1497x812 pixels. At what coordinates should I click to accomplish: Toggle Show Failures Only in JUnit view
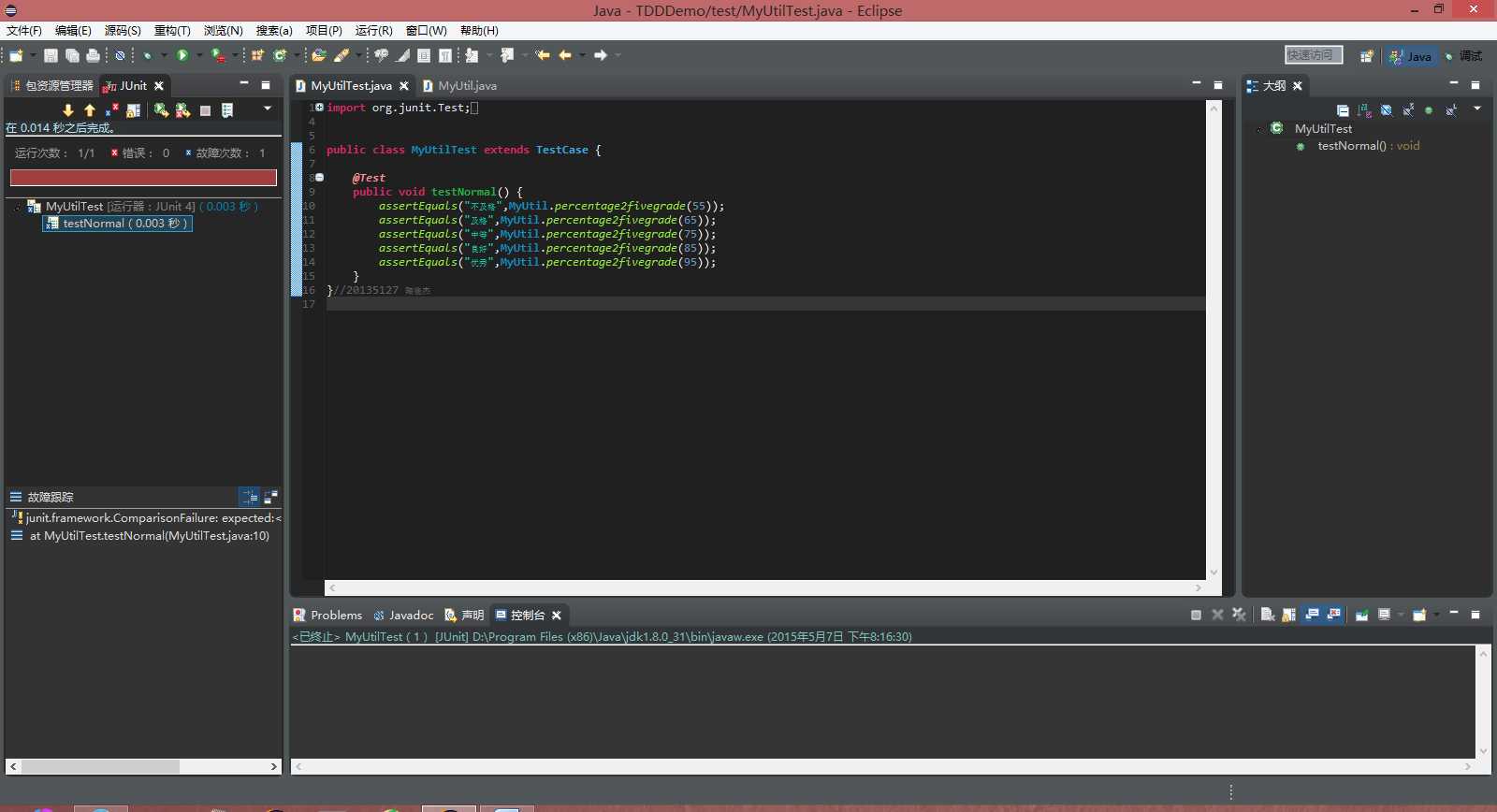111,110
